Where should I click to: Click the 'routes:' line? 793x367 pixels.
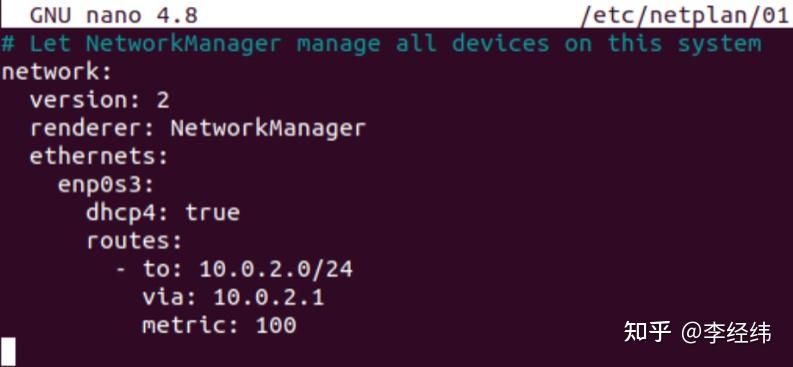(x=134, y=242)
